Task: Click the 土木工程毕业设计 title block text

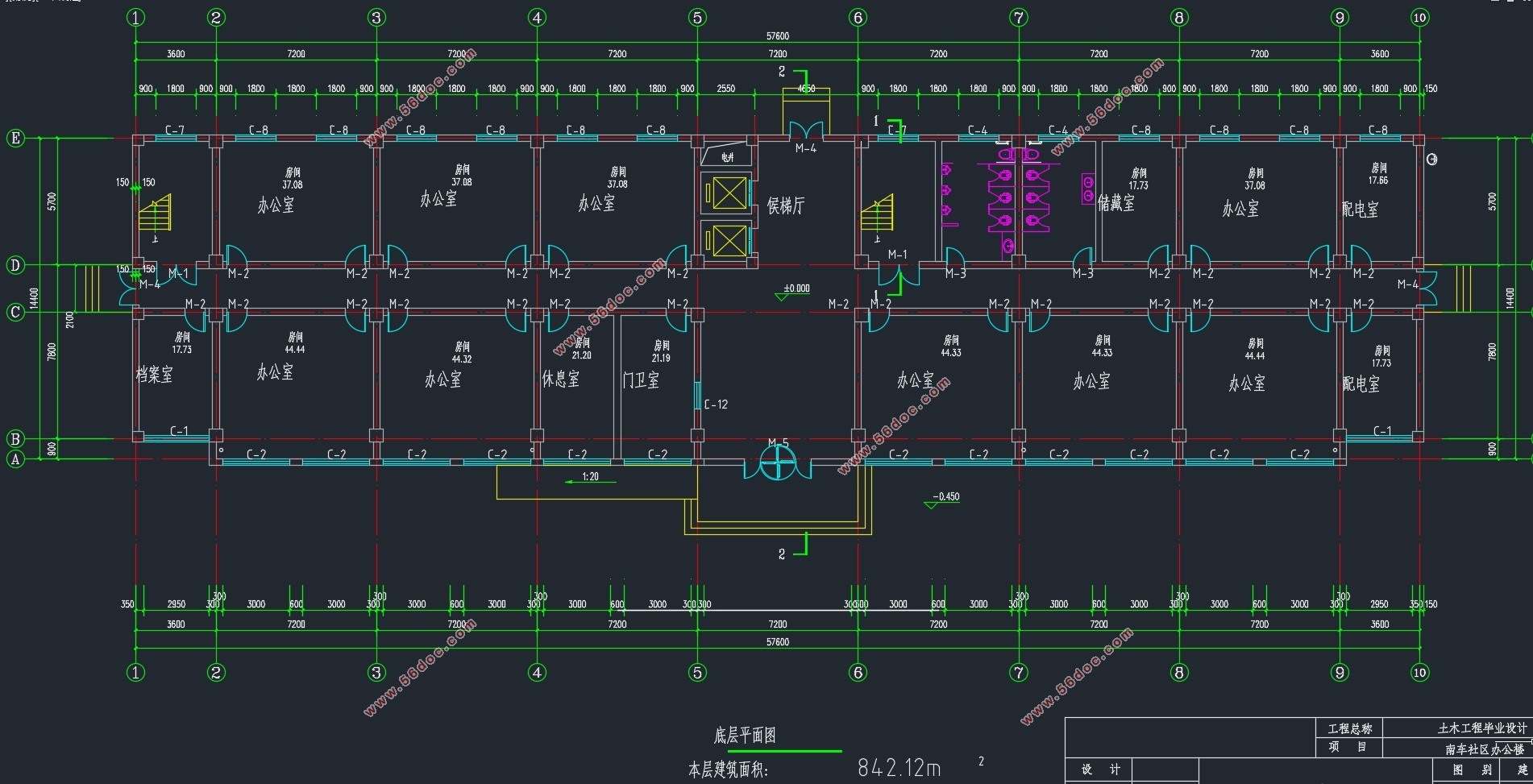Action: [1482, 728]
